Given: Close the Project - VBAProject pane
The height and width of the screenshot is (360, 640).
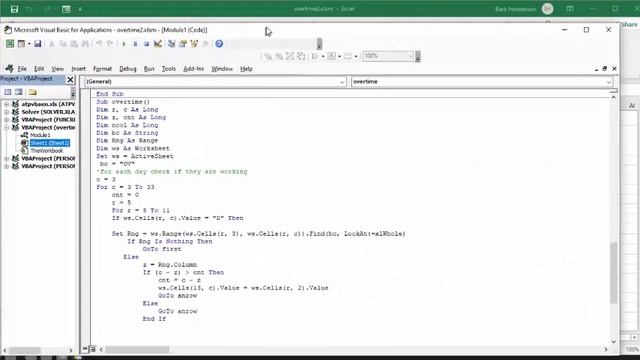Looking at the screenshot, I should click(x=70, y=79).
